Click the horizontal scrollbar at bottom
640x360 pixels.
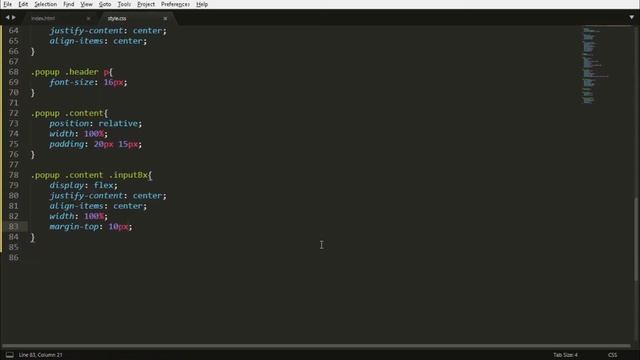[316, 346]
